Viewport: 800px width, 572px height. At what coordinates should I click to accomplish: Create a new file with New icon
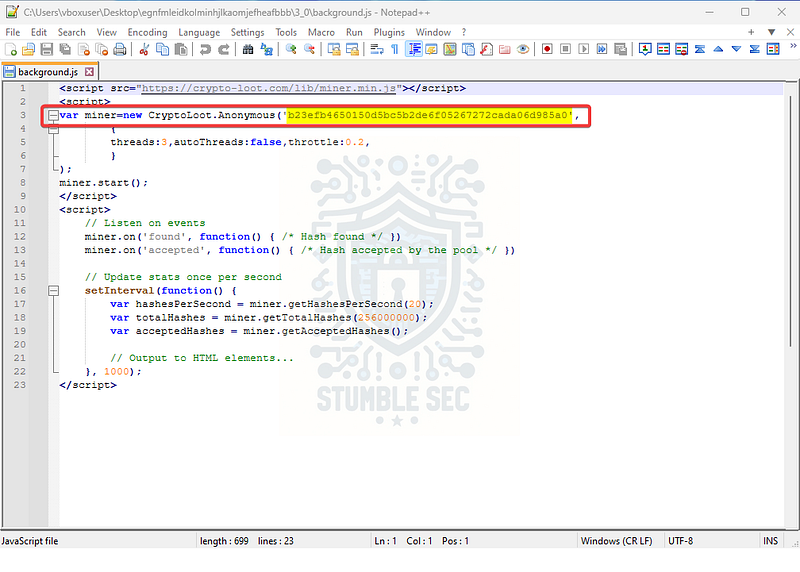point(11,49)
